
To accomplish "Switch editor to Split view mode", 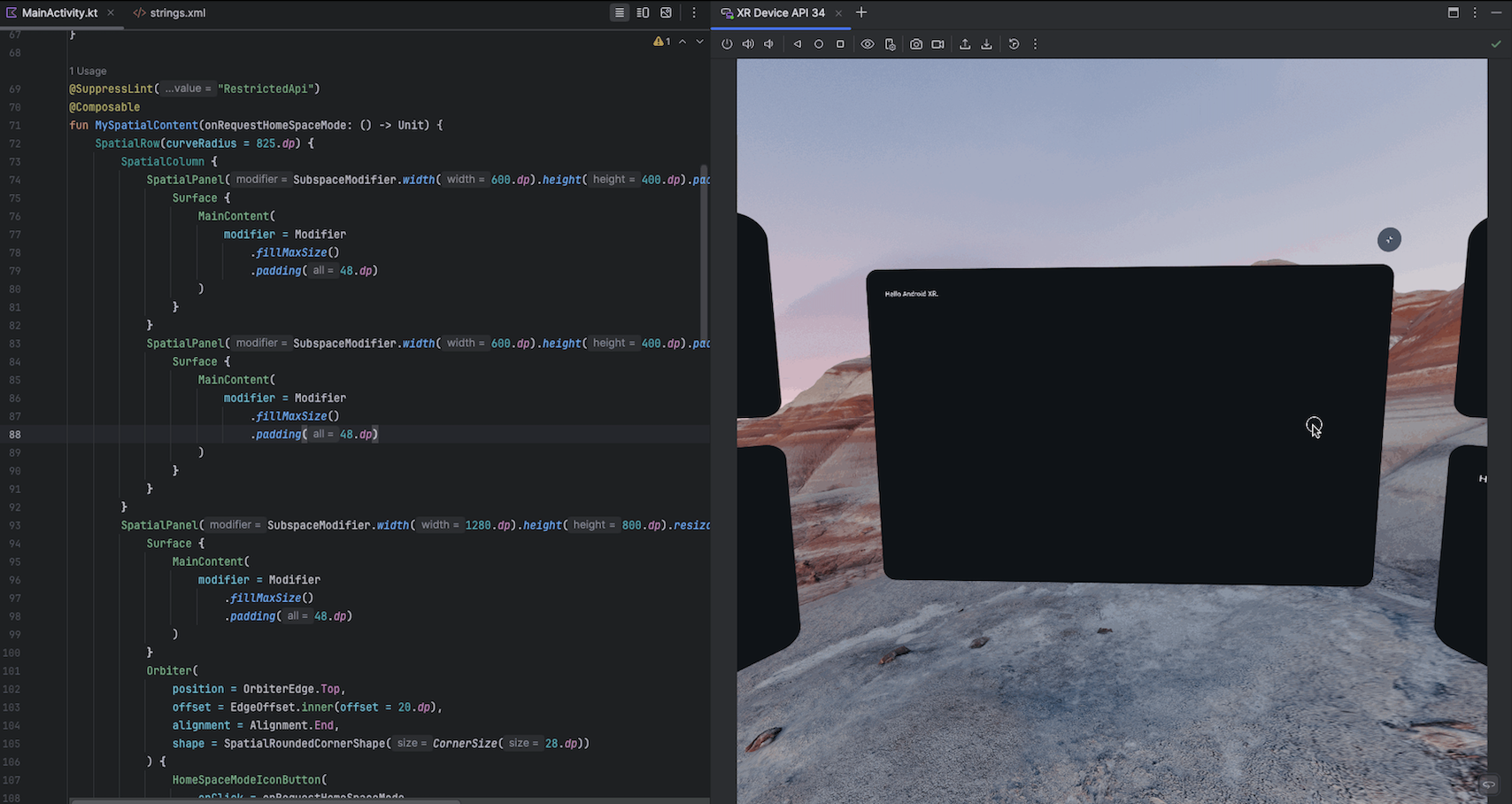I will click(643, 12).
